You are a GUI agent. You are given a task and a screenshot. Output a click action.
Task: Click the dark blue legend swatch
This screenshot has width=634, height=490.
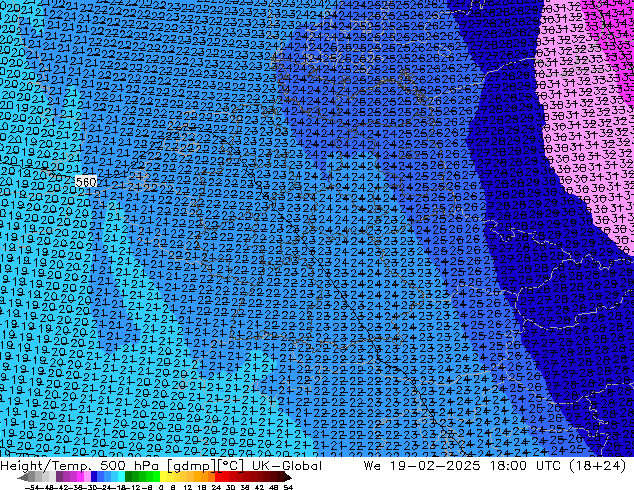click(94, 477)
